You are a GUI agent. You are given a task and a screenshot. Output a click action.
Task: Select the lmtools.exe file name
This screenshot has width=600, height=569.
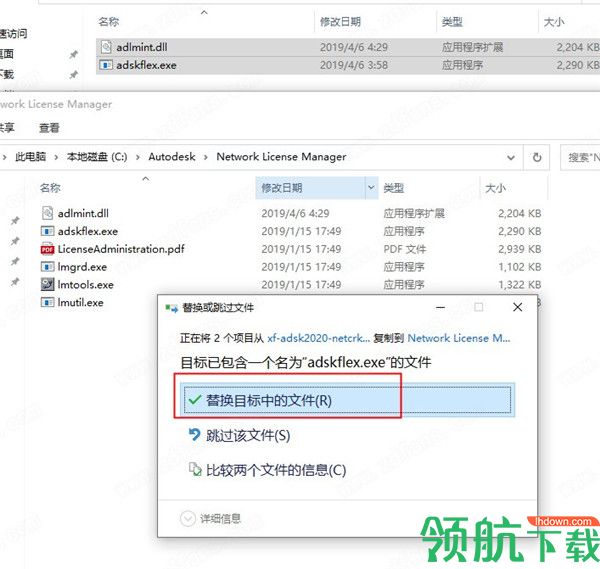pos(85,284)
